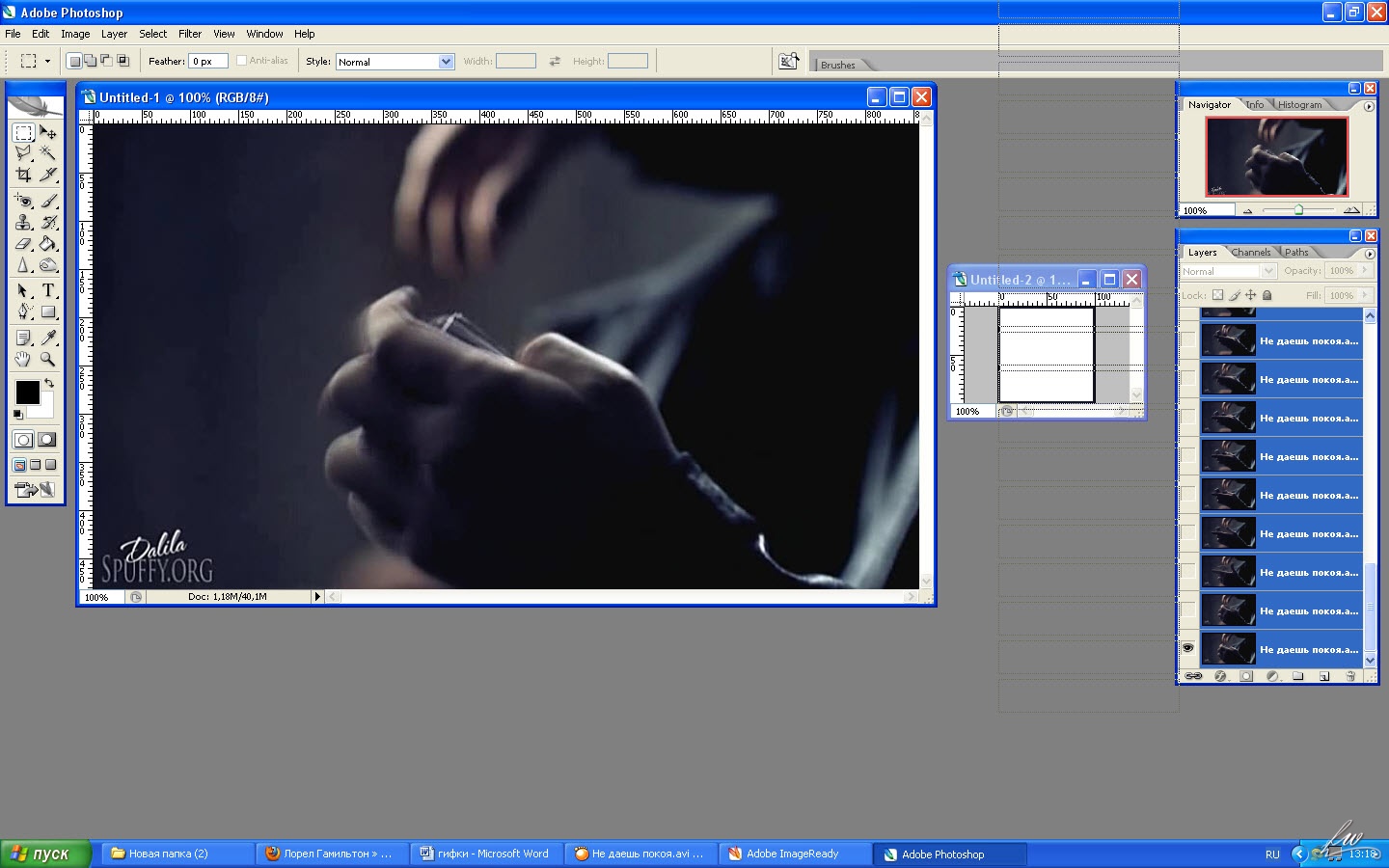Open the Filter menu
Image resolution: width=1389 pixels, height=868 pixels.
(x=190, y=34)
